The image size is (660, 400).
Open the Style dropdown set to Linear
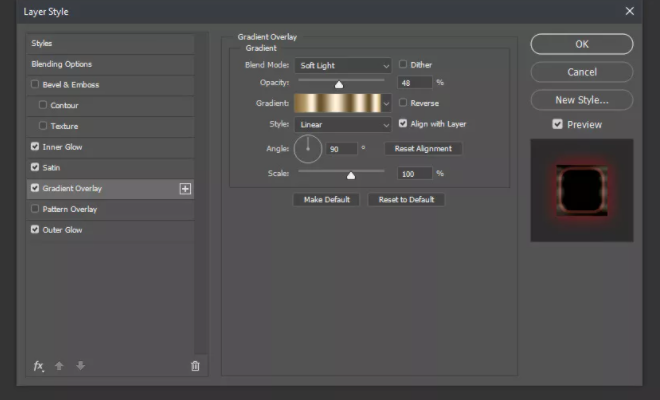tap(343, 125)
